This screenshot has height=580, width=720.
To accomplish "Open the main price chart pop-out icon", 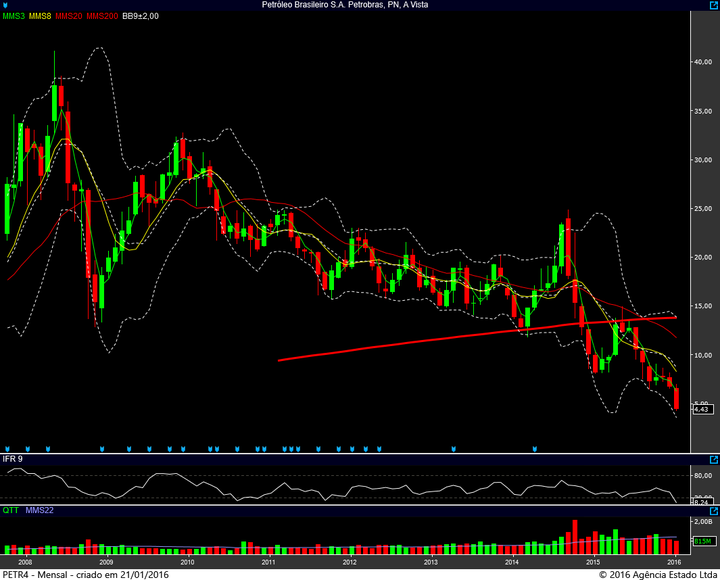I will (714, 5).
